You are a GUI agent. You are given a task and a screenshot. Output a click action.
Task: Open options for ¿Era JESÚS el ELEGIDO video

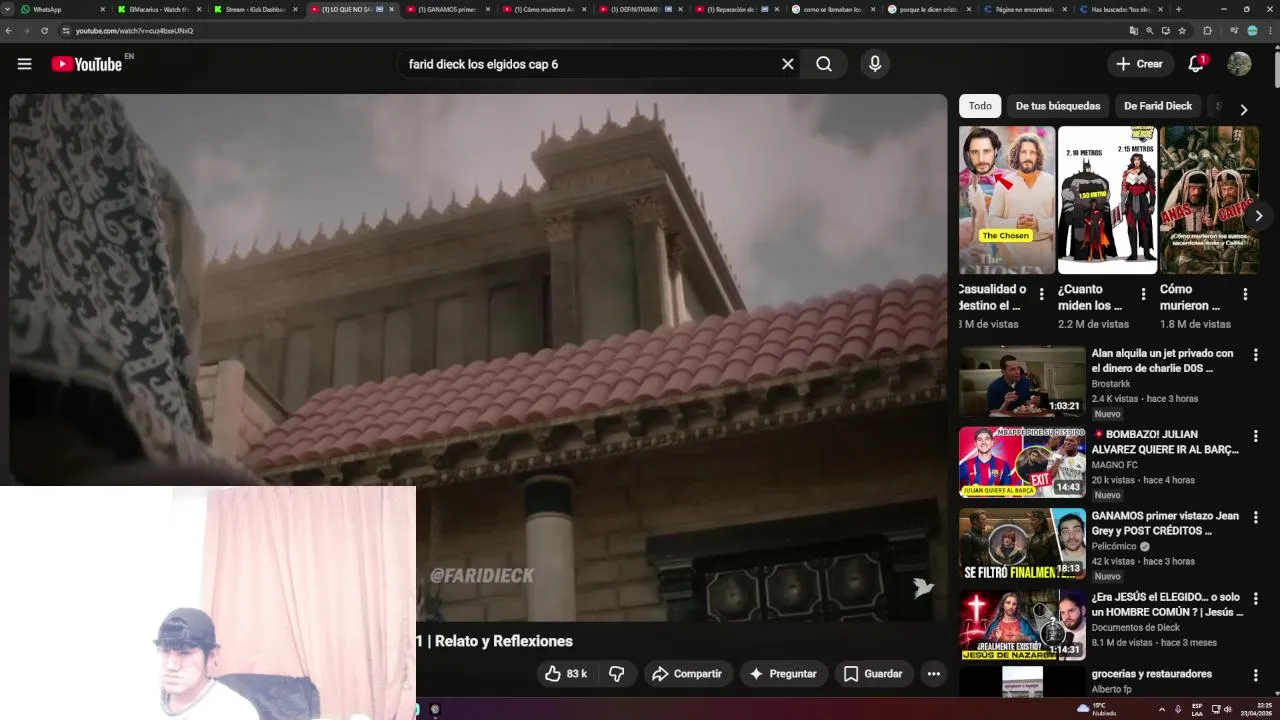1256,598
